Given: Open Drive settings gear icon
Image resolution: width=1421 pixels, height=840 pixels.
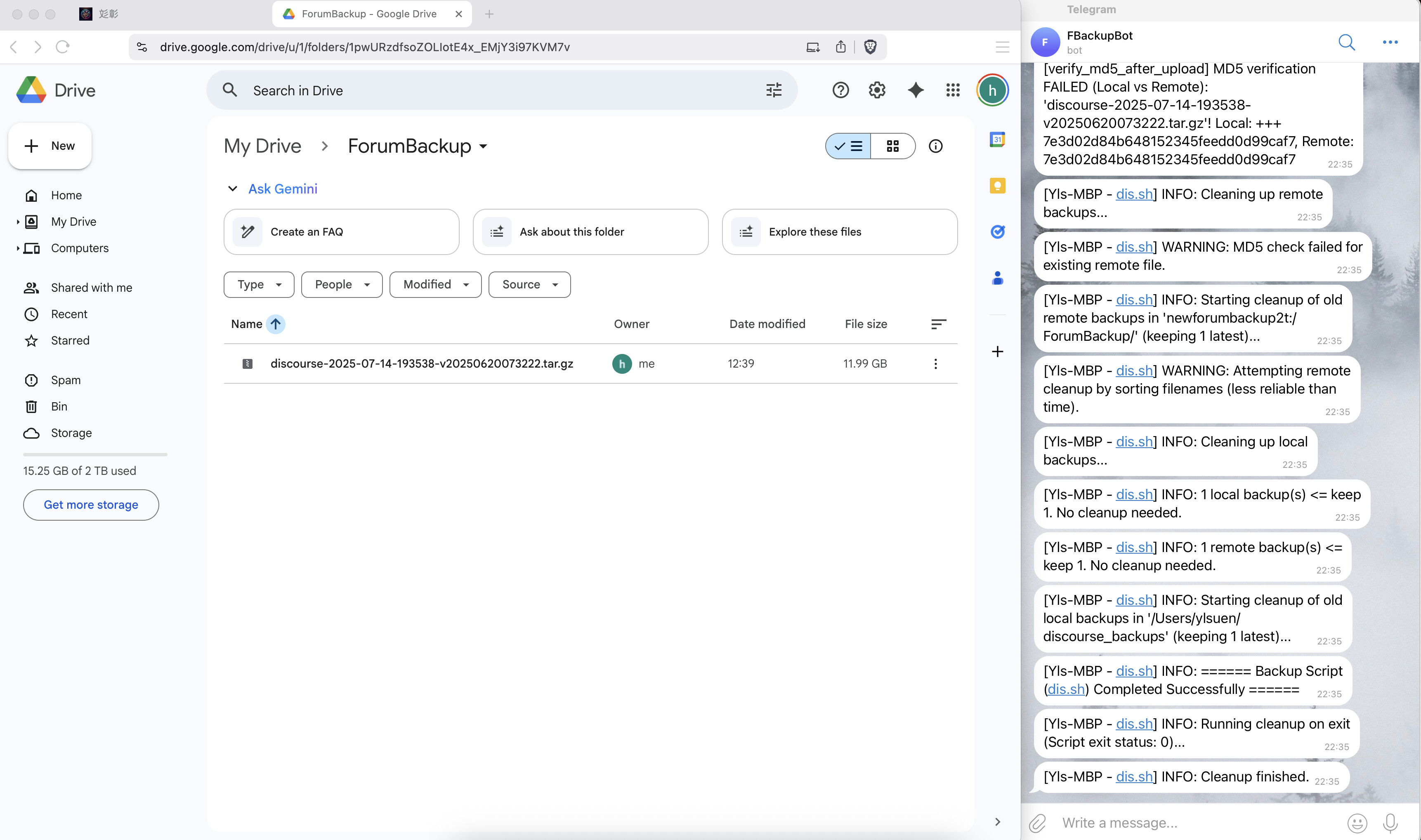Looking at the screenshot, I should (x=877, y=90).
